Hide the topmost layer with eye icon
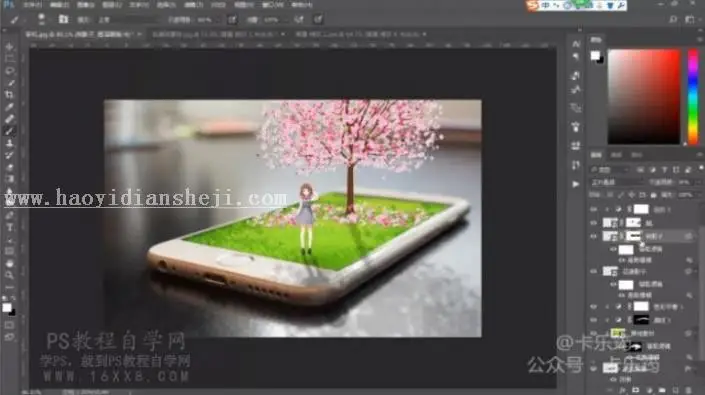705x395 pixels. click(593, 209)
